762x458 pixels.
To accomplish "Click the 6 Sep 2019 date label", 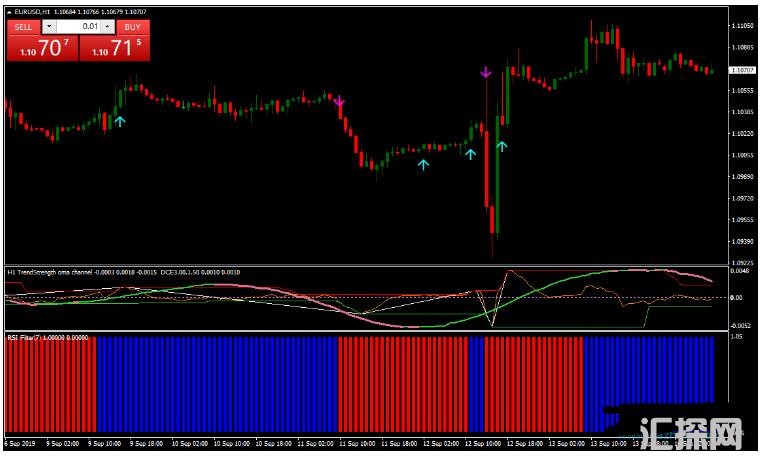I will [x=19, y=443].
